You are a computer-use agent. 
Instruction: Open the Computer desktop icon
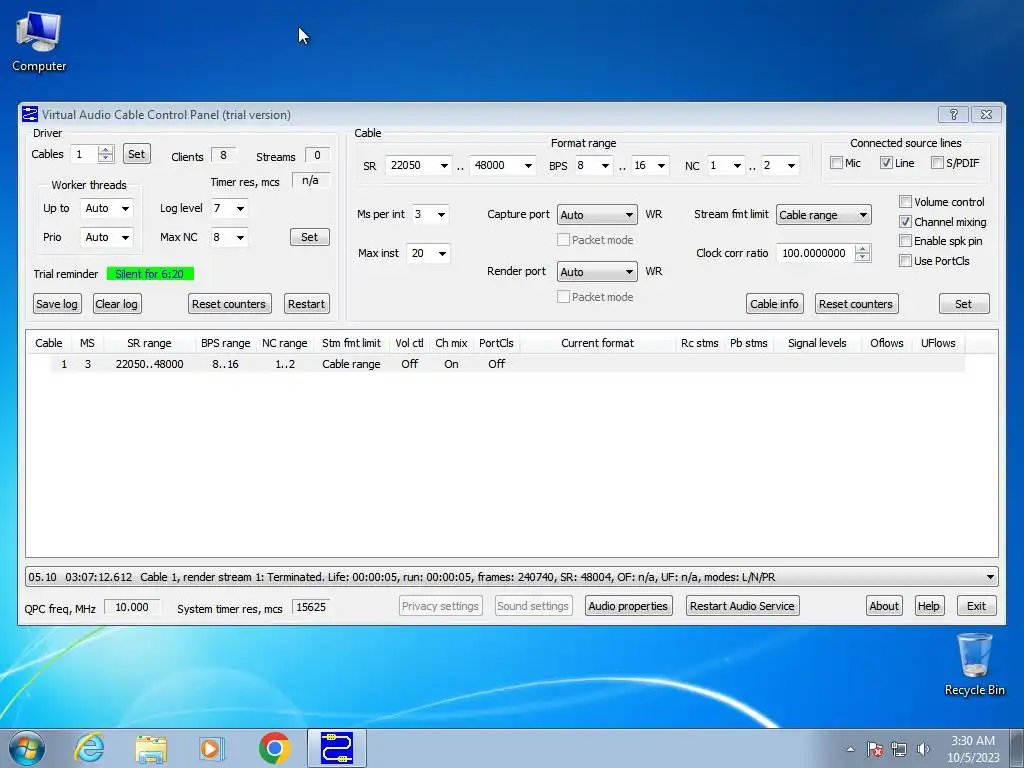pos(39,42)
